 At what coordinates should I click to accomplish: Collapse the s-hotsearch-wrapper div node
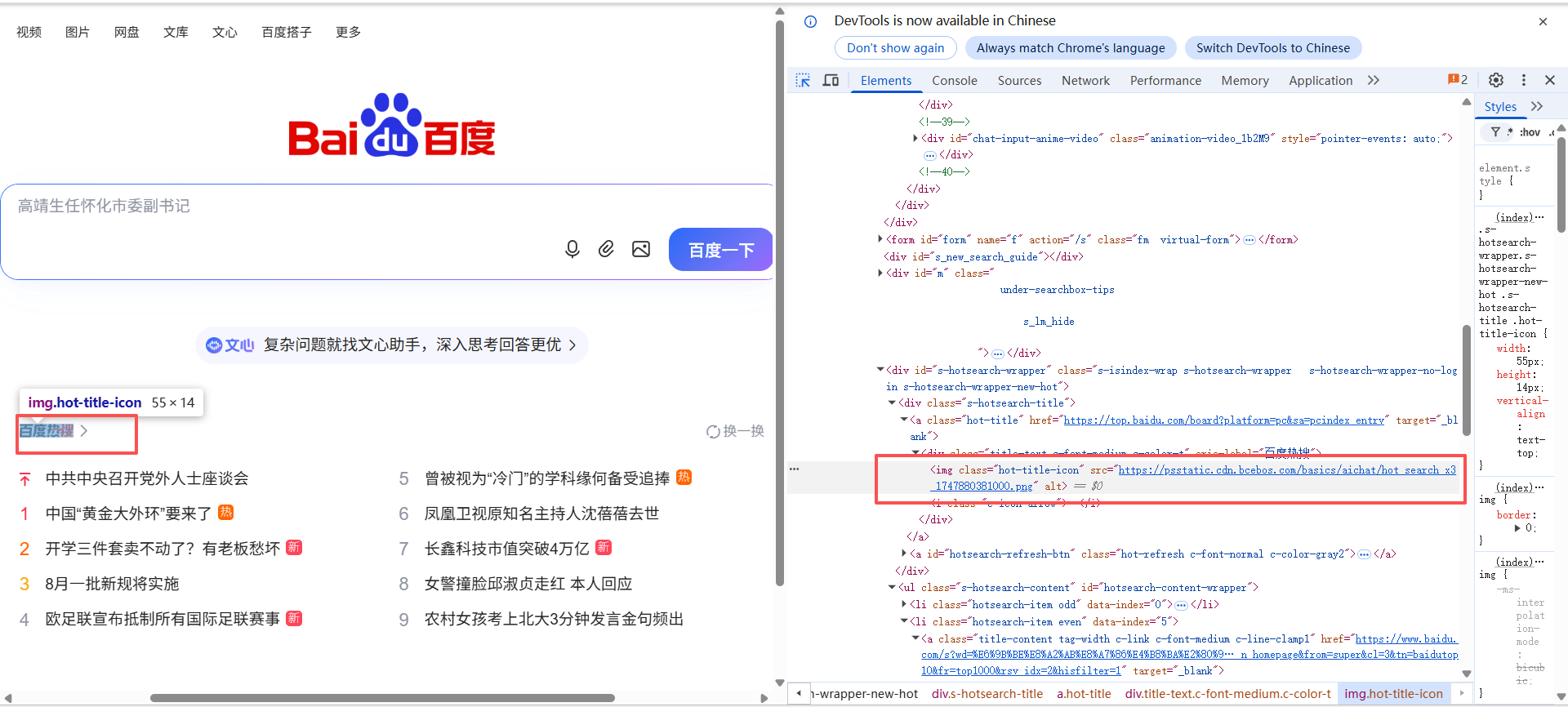pos(880,370)
